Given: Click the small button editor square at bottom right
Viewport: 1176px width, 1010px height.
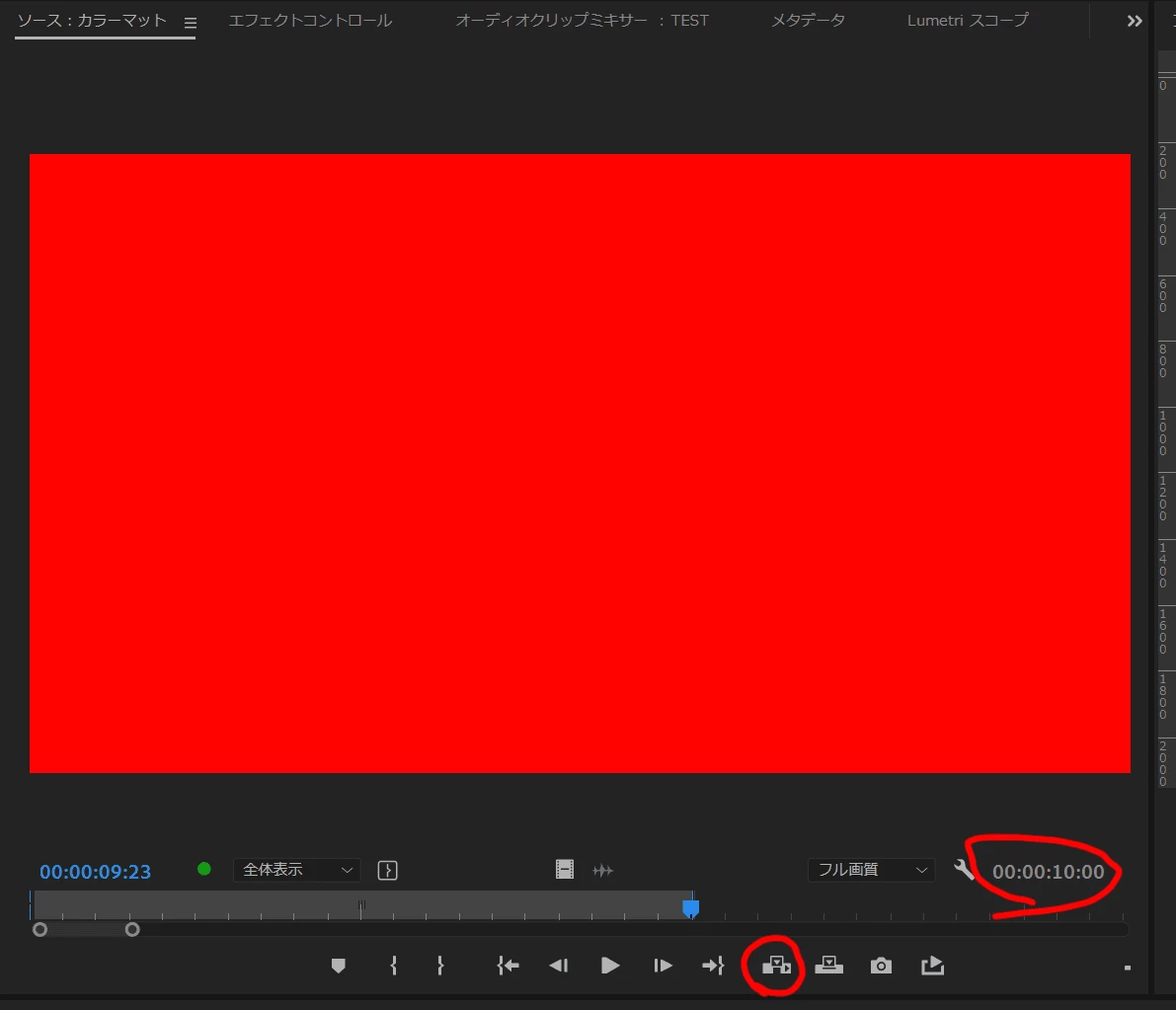Looking at the screenshot, I should pyautogui.click(x=1128, y=968).
